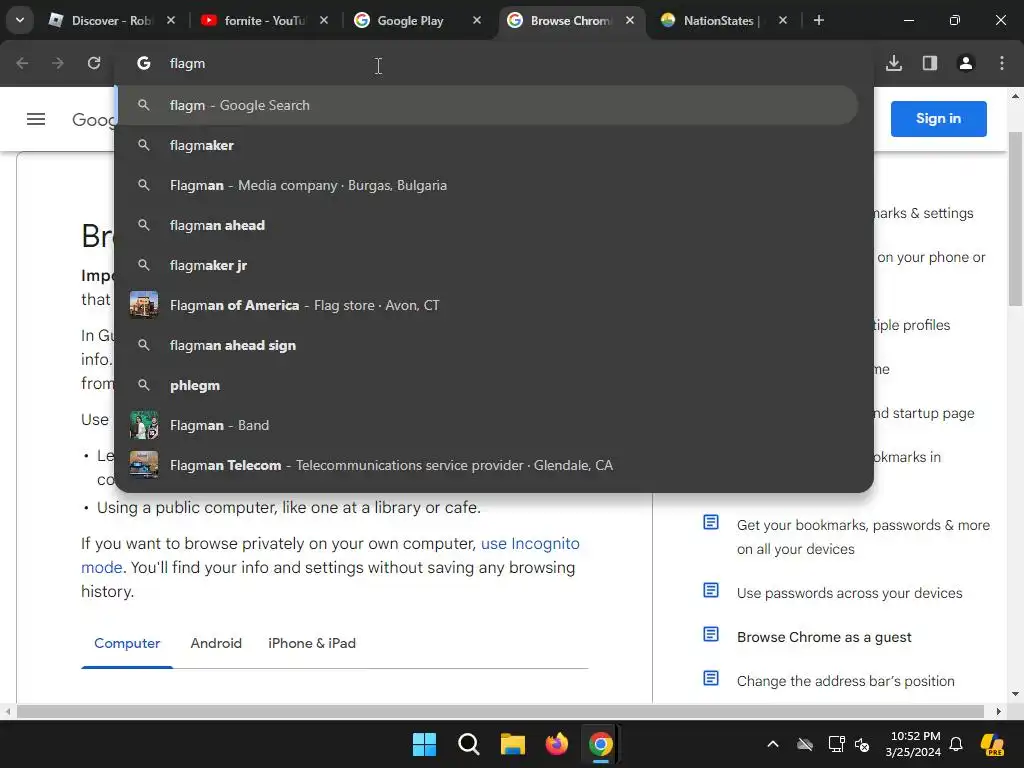Click article icon beside 'Browse Chrome as a guest'

[x=711, y=634]
